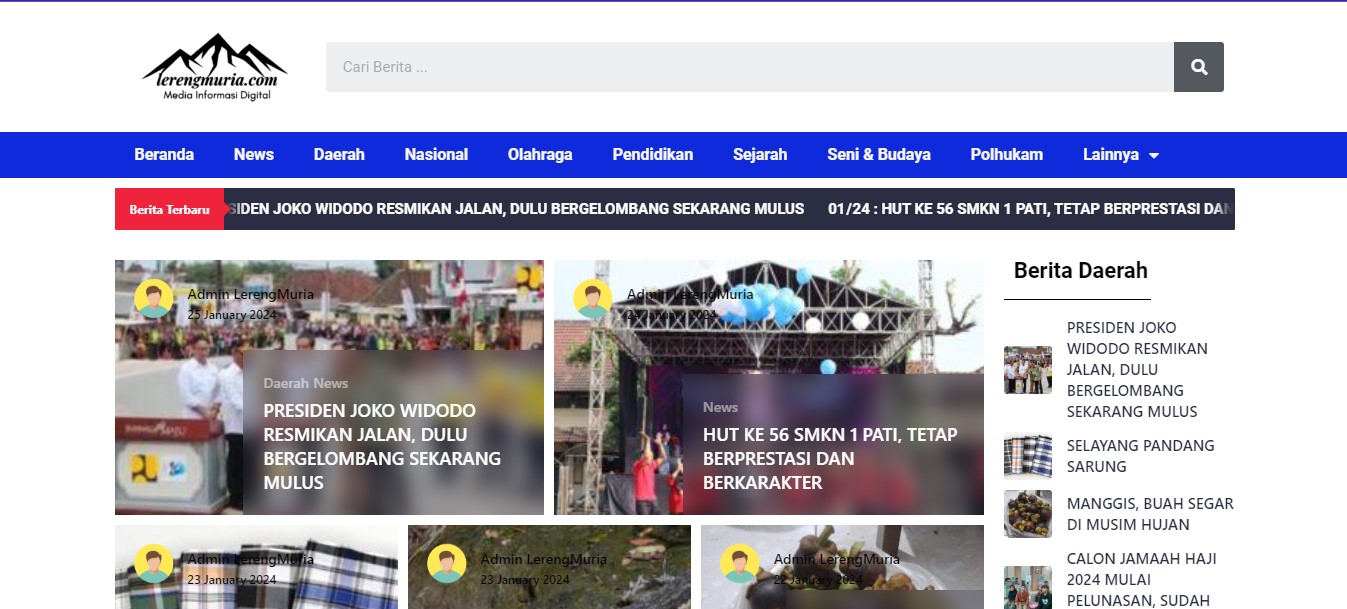Open the sarung thumbnail in Berita Daerah
Viewport: 1347px width, 609px height.
pyautogui.click(x=1028, y=456)
